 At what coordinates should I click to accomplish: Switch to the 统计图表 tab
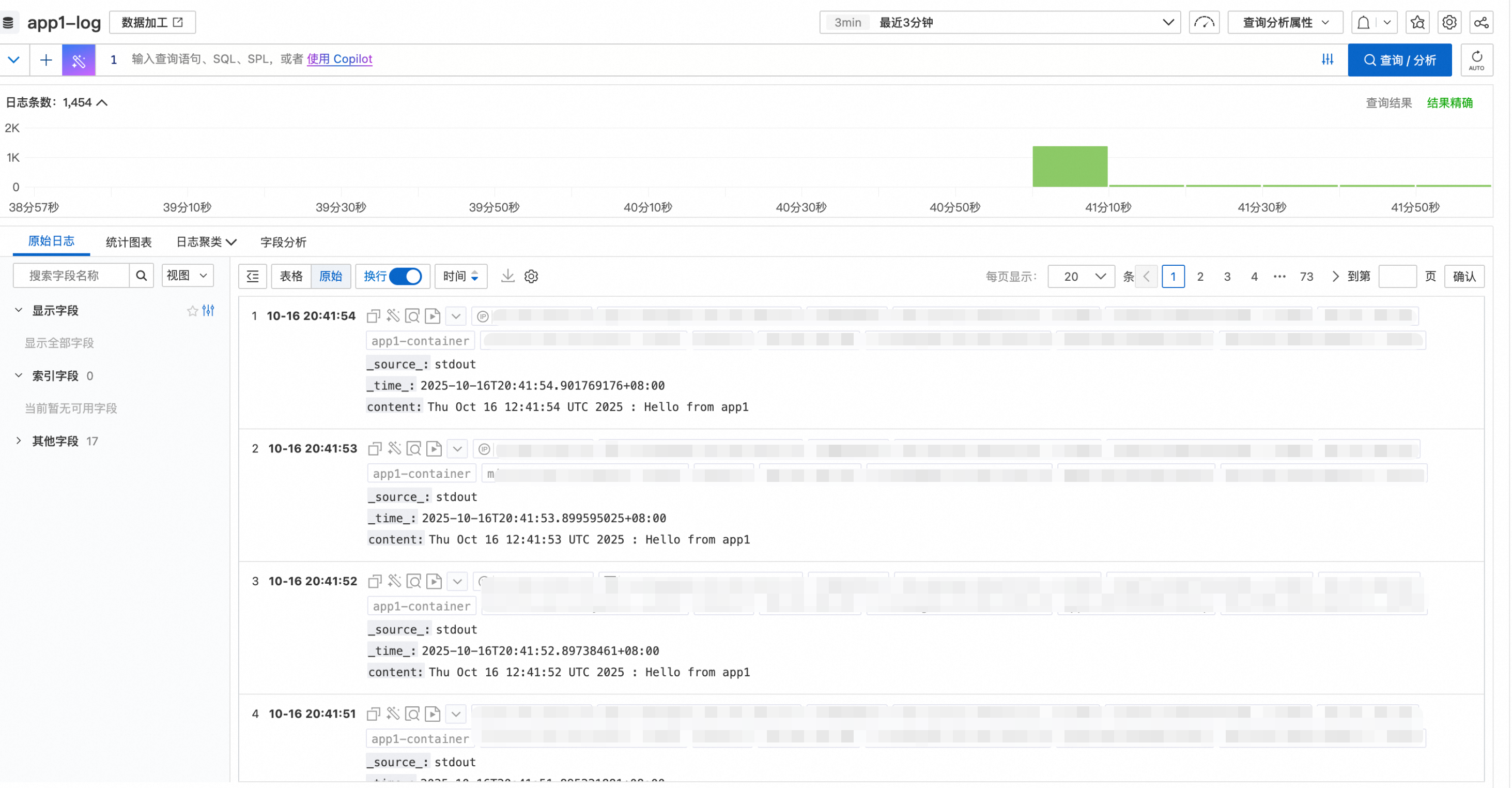(129, 242)
